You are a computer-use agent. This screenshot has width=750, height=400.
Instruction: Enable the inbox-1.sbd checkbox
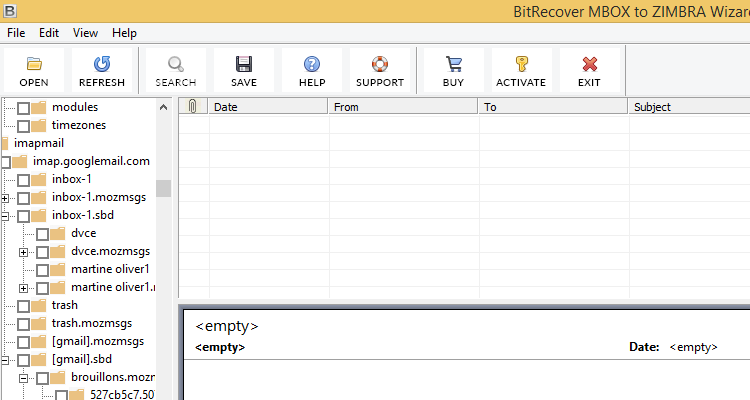tap(23, 216)
